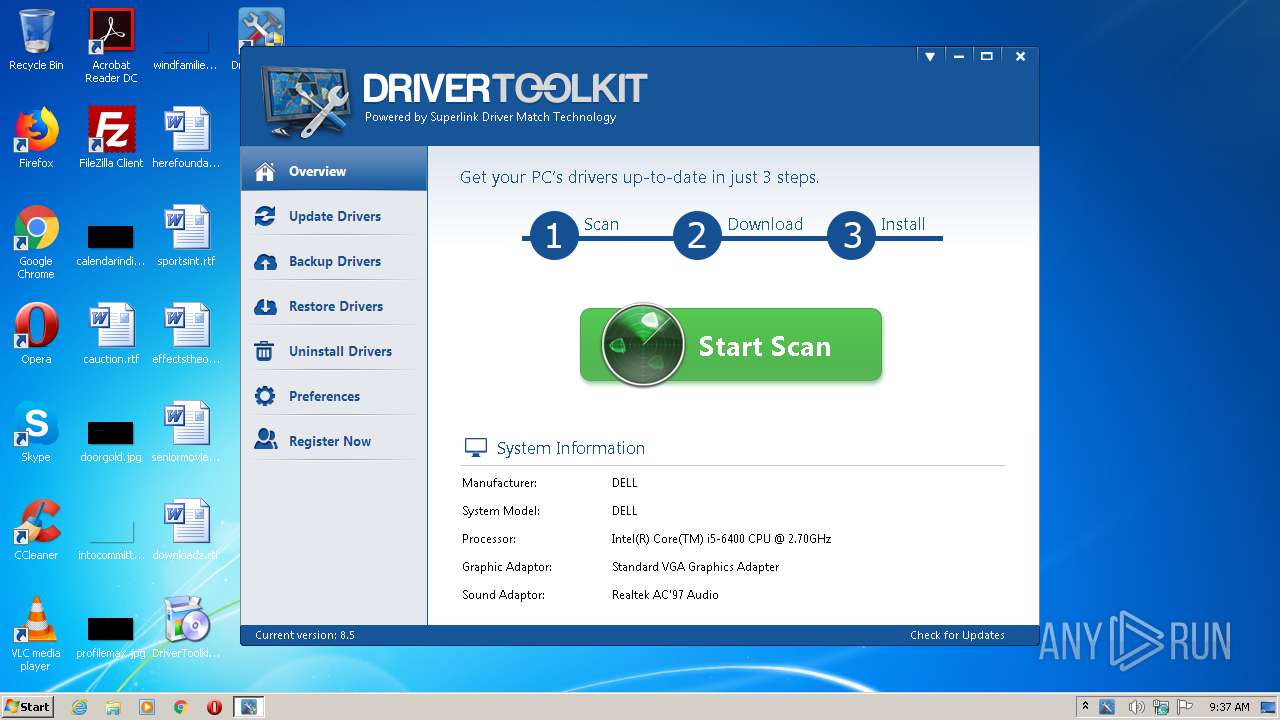Minimize the Driver Toolkit window
Screen dimensions: 1280x720
pos(958,57)
